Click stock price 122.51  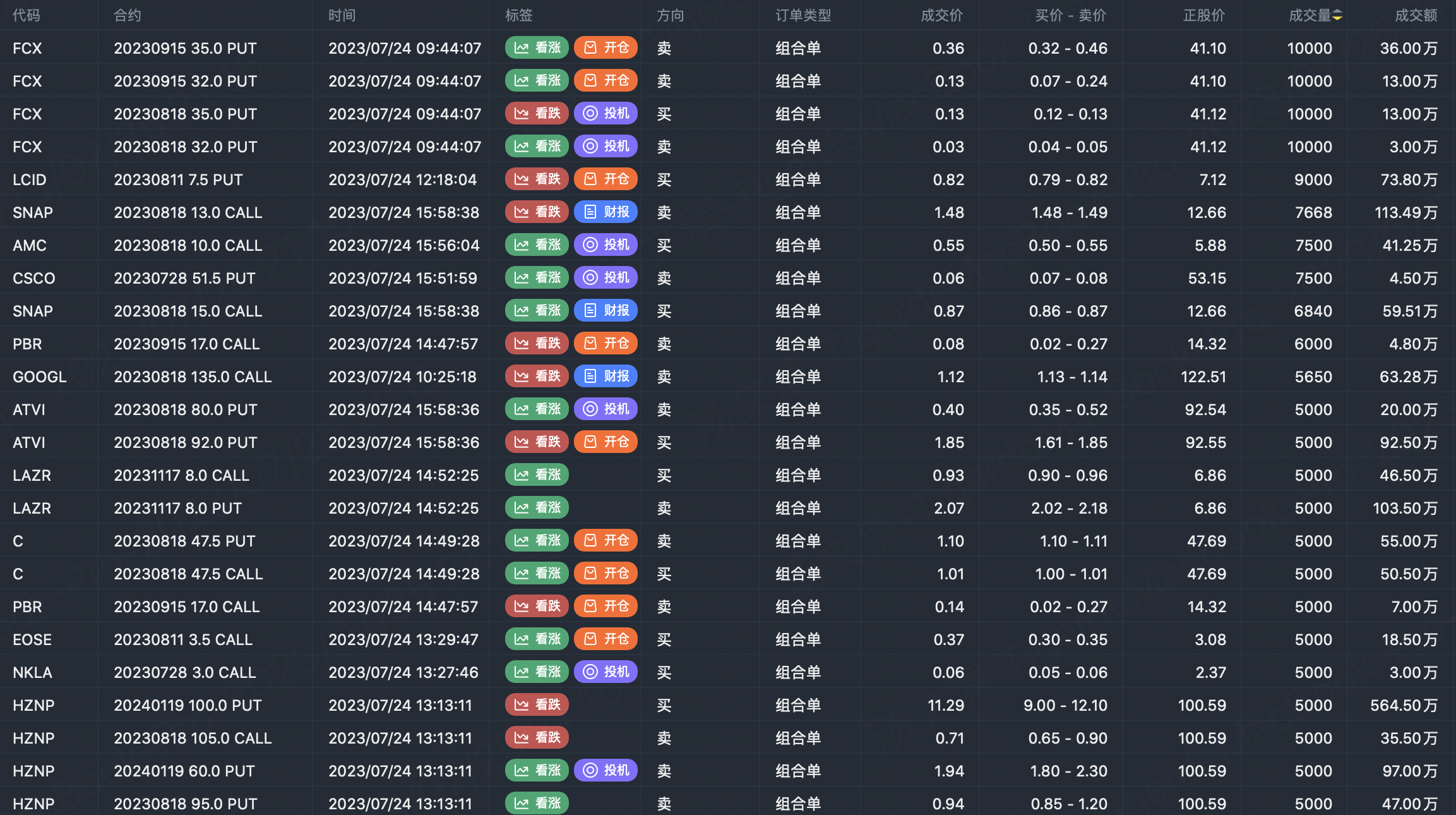click(1203, 377)
